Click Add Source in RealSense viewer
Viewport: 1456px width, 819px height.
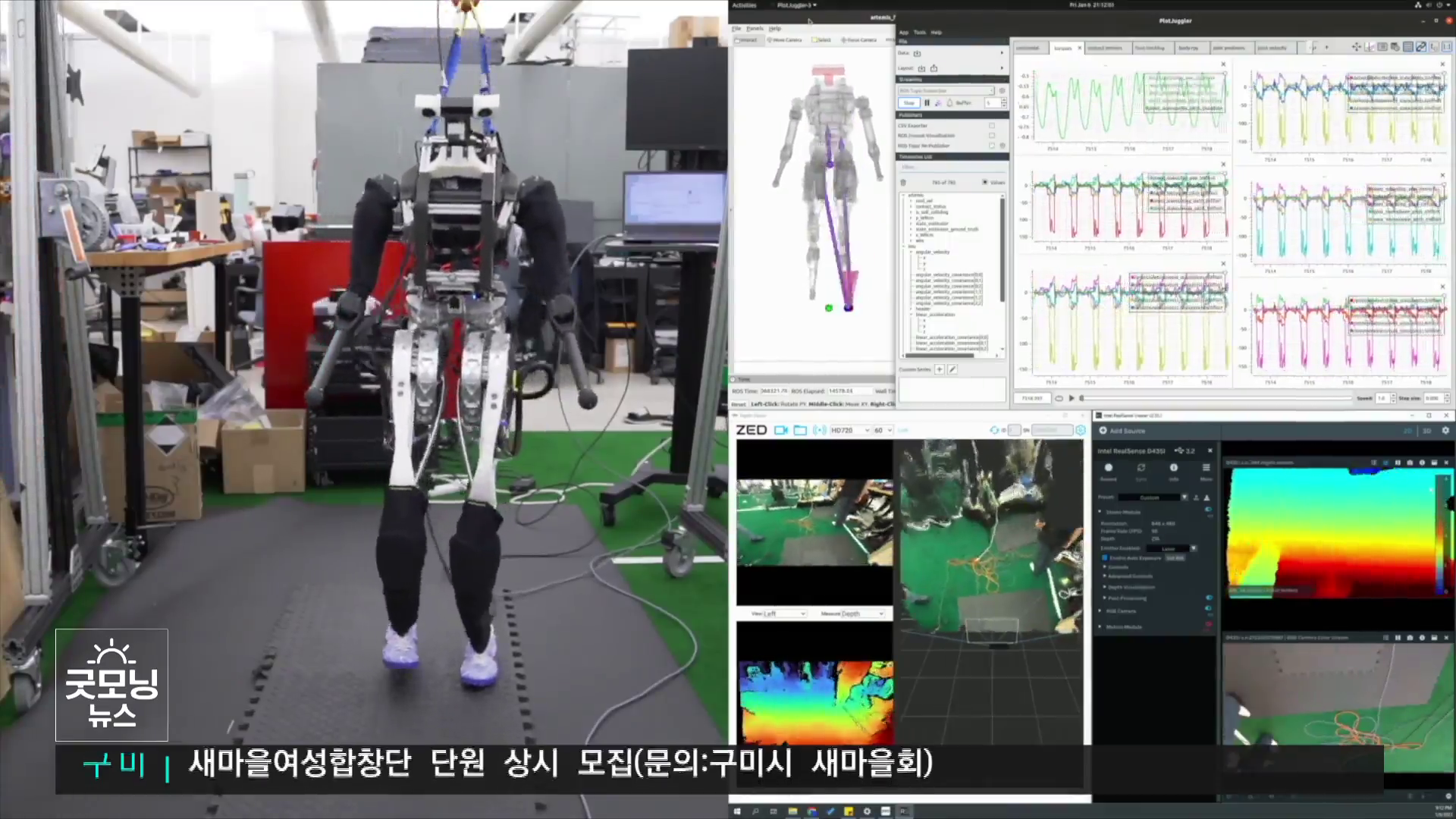pos(1123,431)
